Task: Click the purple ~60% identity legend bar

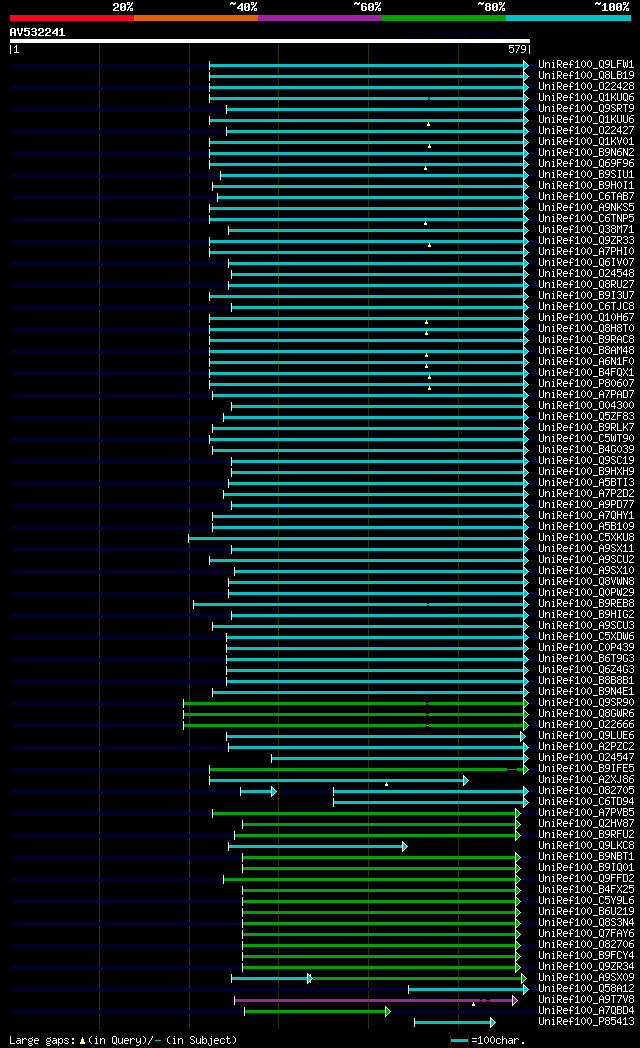Action: point(320,18)
